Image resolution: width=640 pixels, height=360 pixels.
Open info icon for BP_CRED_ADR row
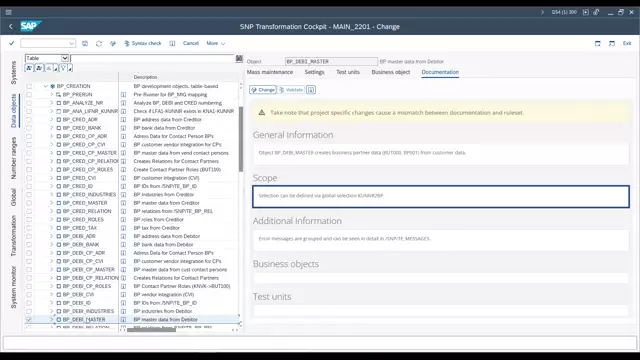tap(123, 120)
